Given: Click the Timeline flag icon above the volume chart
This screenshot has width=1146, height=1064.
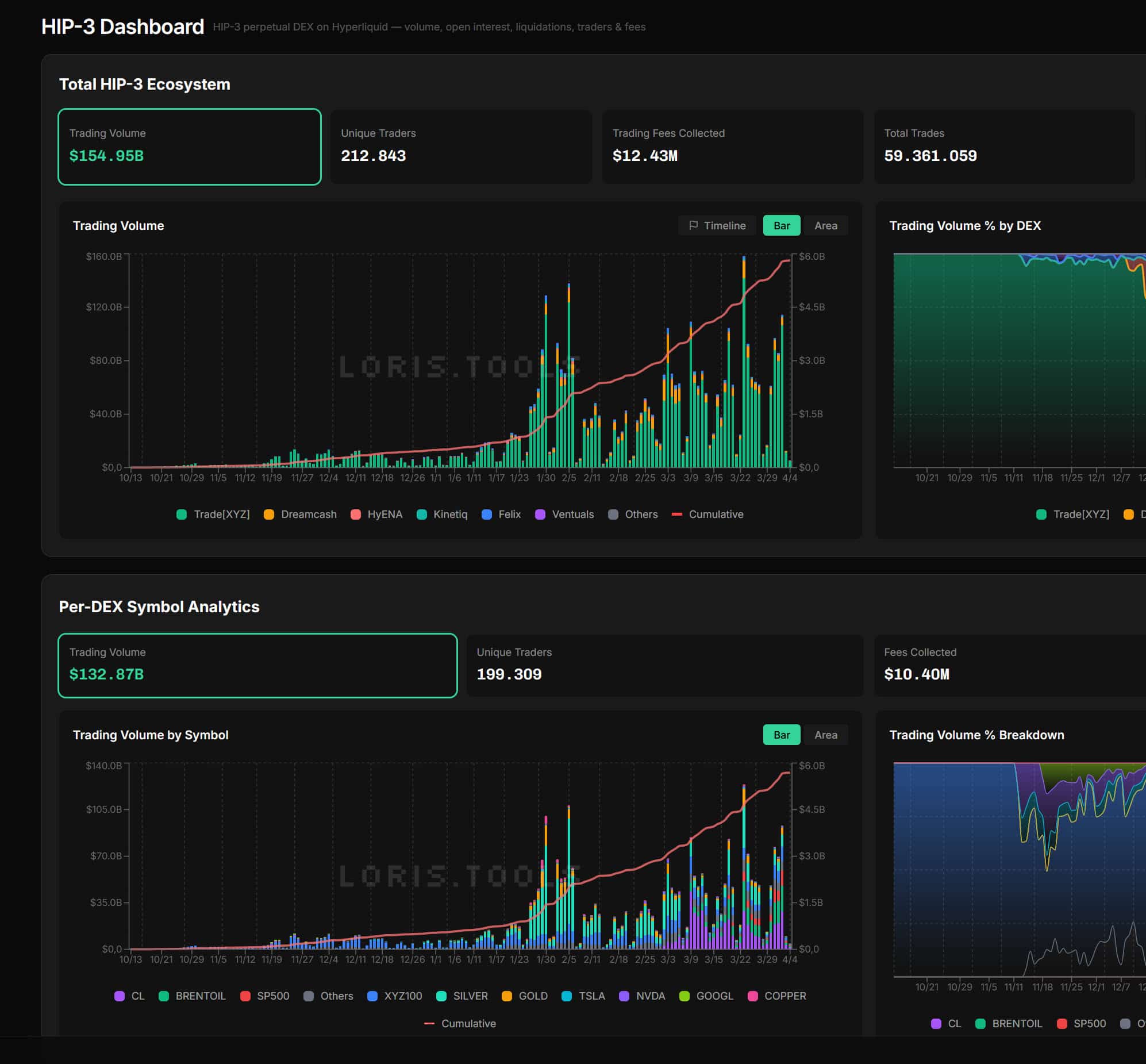Looking at the screenshot, I should coord(695,226).
